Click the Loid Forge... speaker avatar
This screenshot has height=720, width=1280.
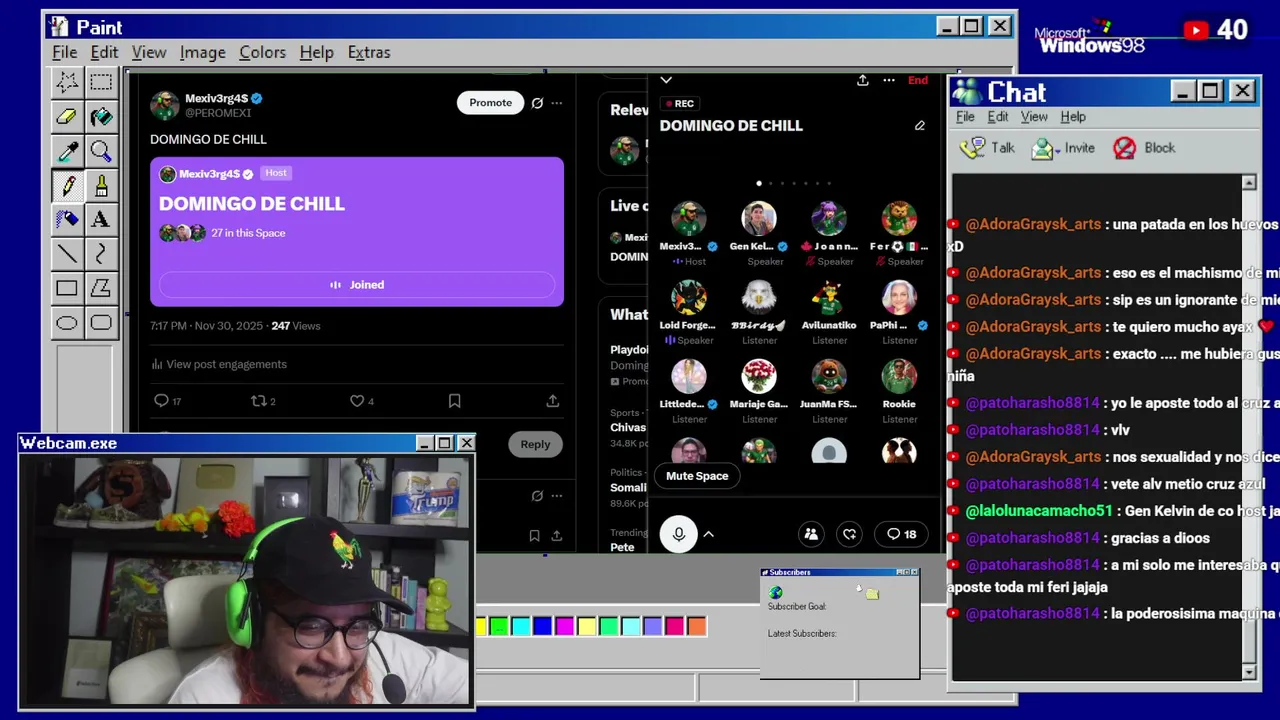tap(689, 297)
